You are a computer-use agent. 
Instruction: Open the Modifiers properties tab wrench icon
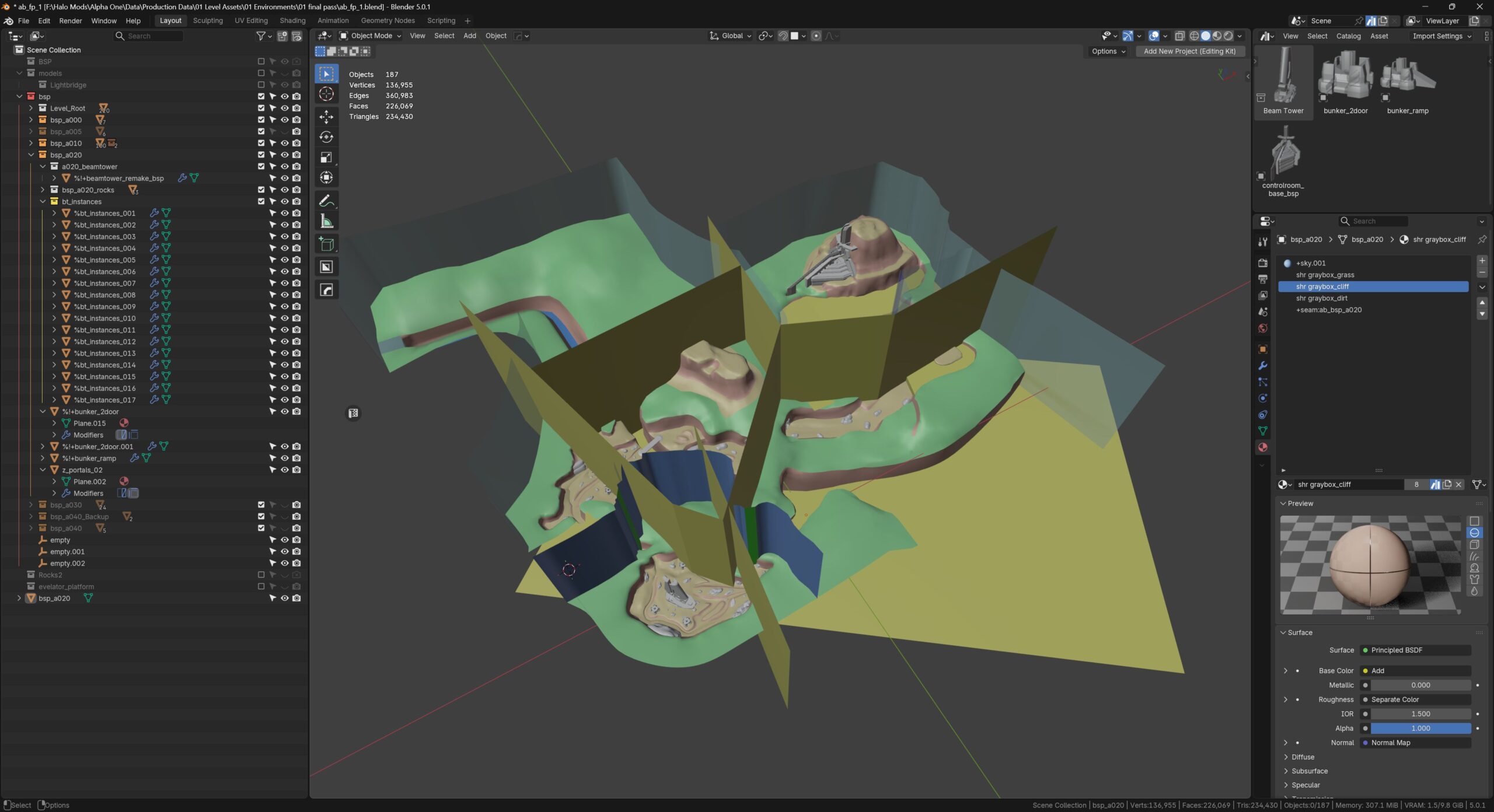(x=1262, y=366)
